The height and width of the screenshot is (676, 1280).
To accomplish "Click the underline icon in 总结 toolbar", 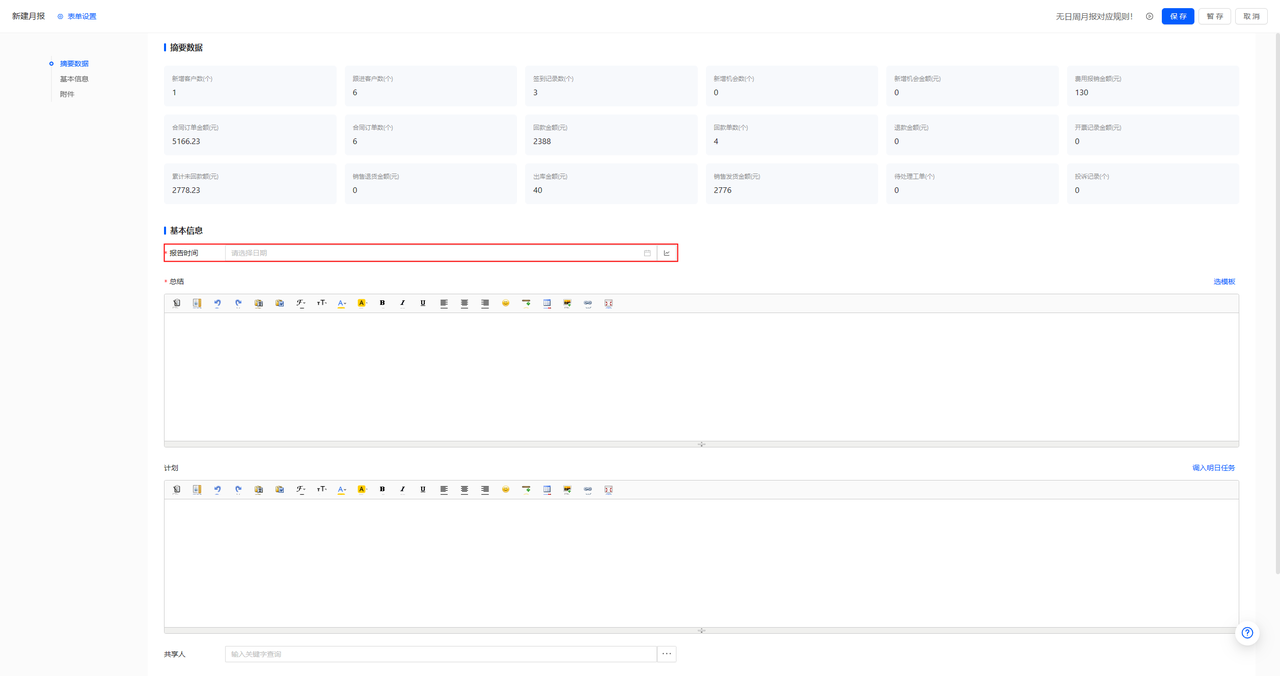I will click(x=423, y=303).
